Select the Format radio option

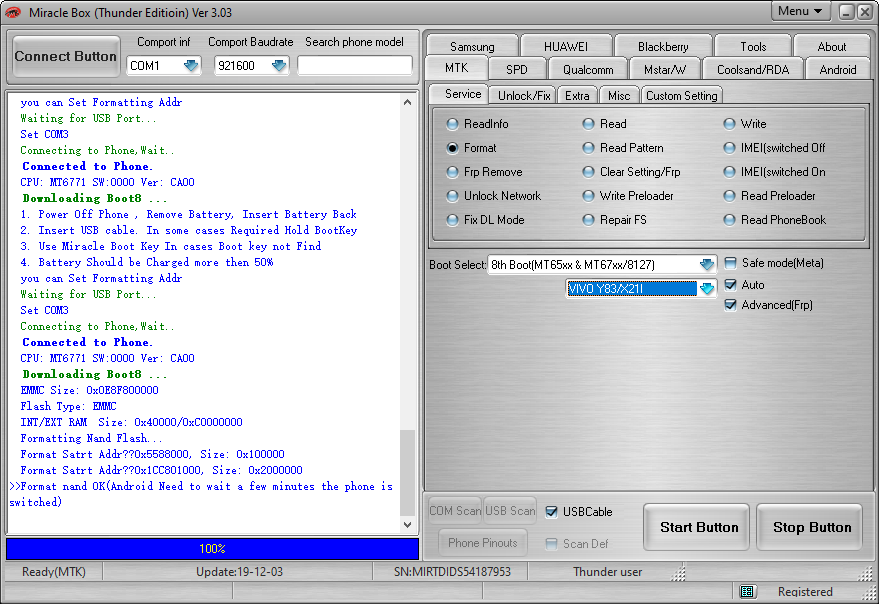(471, 148)
